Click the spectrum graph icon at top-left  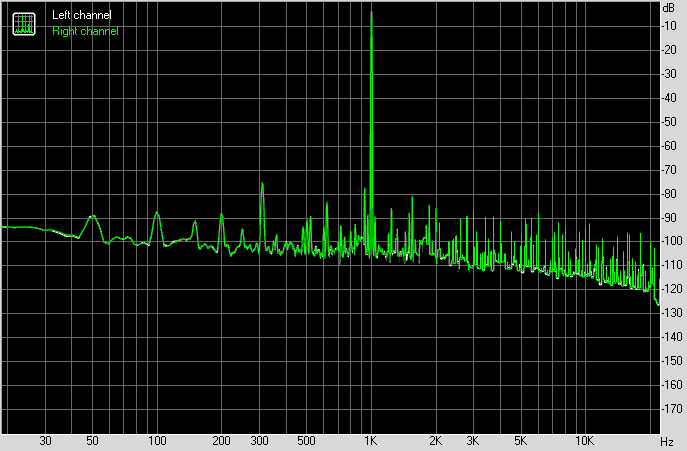pos(24,24)
